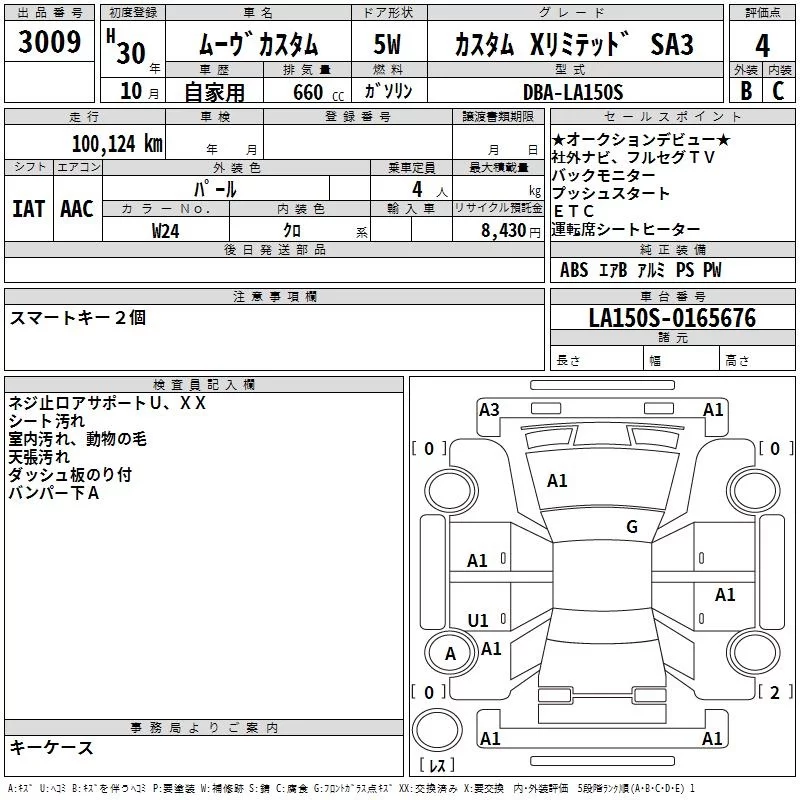Viewport: 800px width, 800px height.
Task: Click the A1 mark on the hood
Action: point(557,481)
